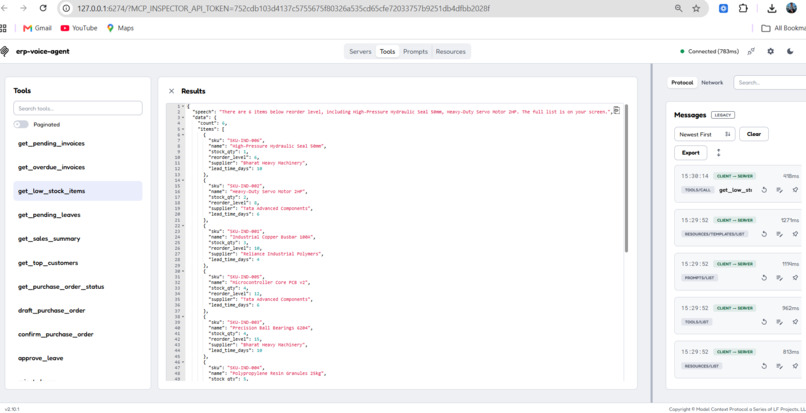Select the approve_leave tool
806x413 pixels.
tap(78, 358)
